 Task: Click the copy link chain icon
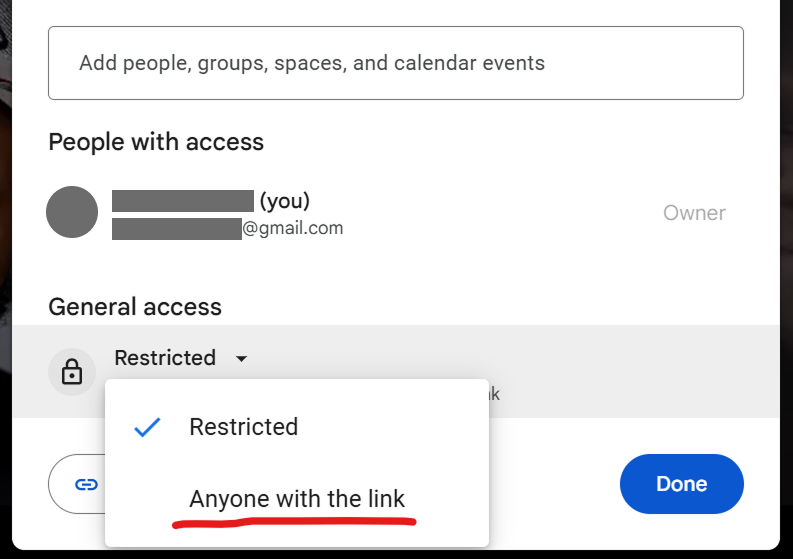tap(86, 484)
